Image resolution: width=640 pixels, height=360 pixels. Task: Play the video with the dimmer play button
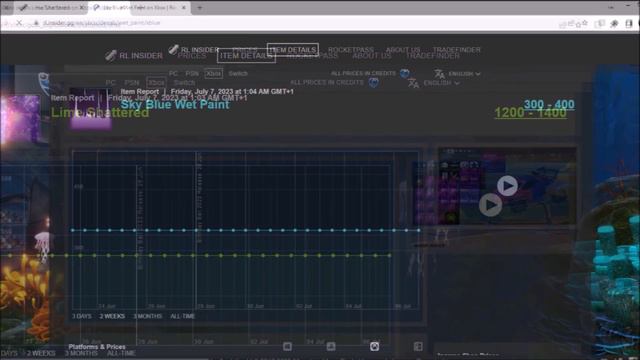(x=490, y=205)
